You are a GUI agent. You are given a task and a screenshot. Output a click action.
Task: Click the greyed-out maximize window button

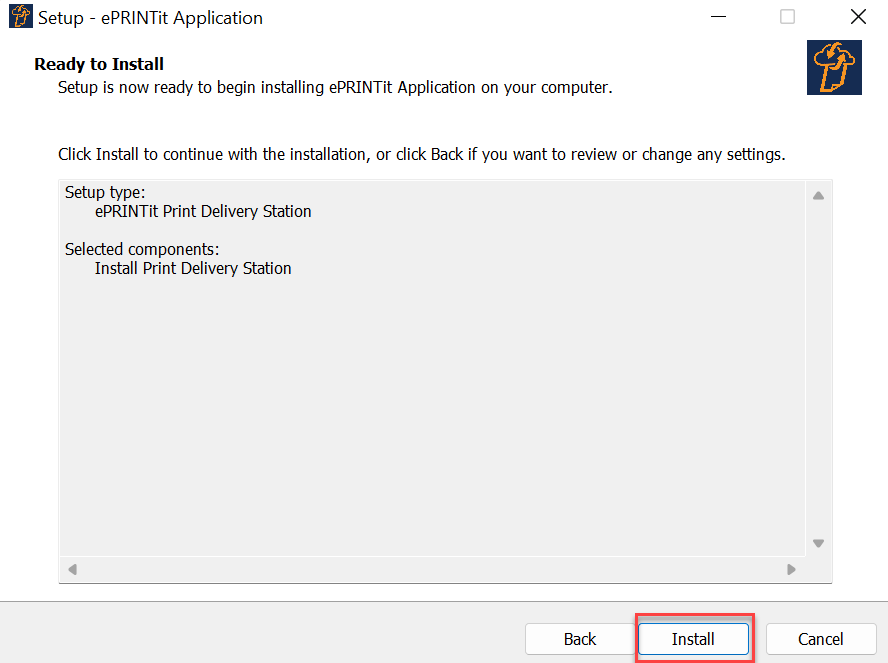pos(788,17)
